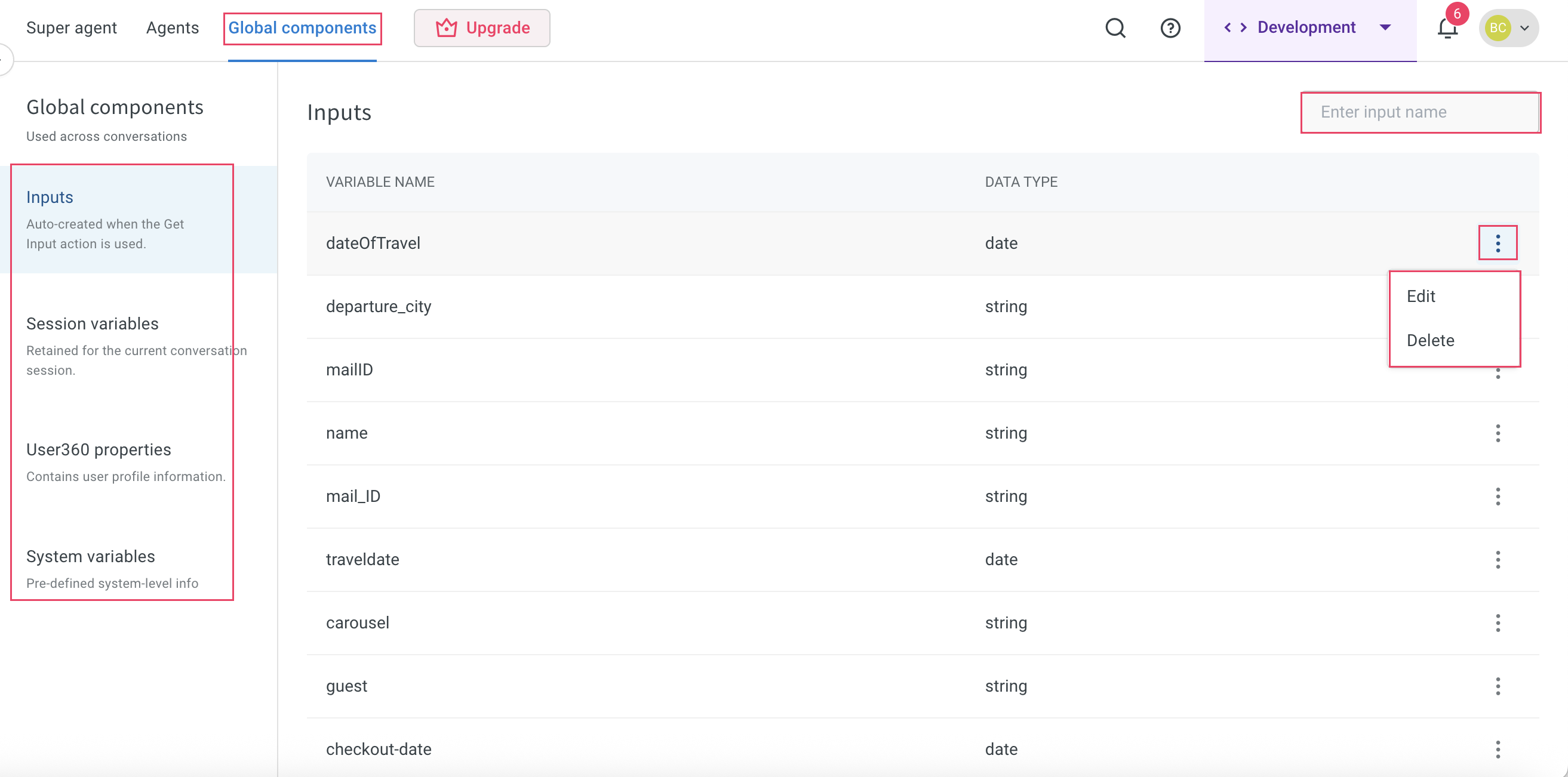Switch to the Super agent tab
This screenshot has width=1568, height=777.
pos(71,28)
